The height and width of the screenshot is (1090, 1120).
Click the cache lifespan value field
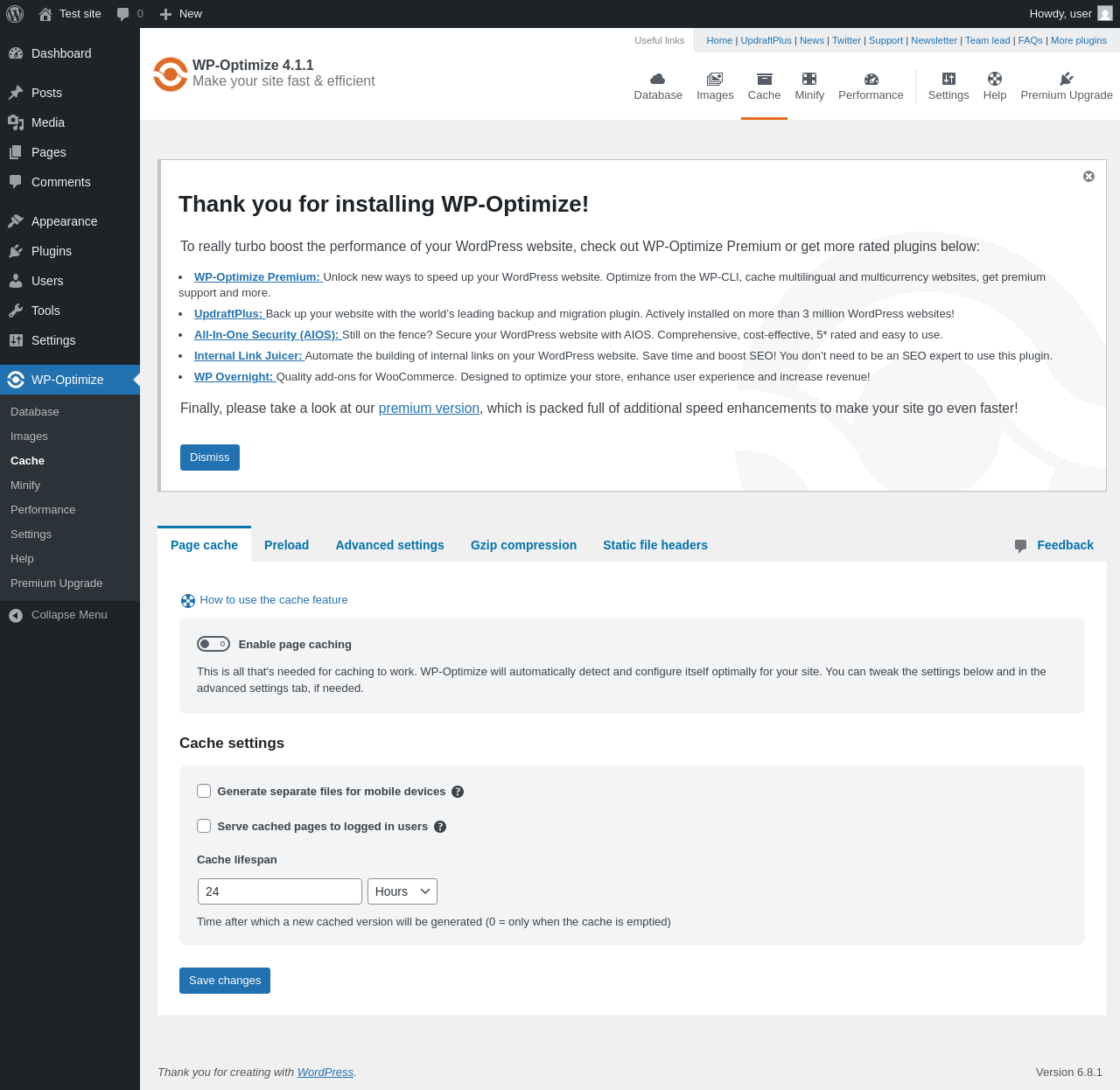point(280,891)
